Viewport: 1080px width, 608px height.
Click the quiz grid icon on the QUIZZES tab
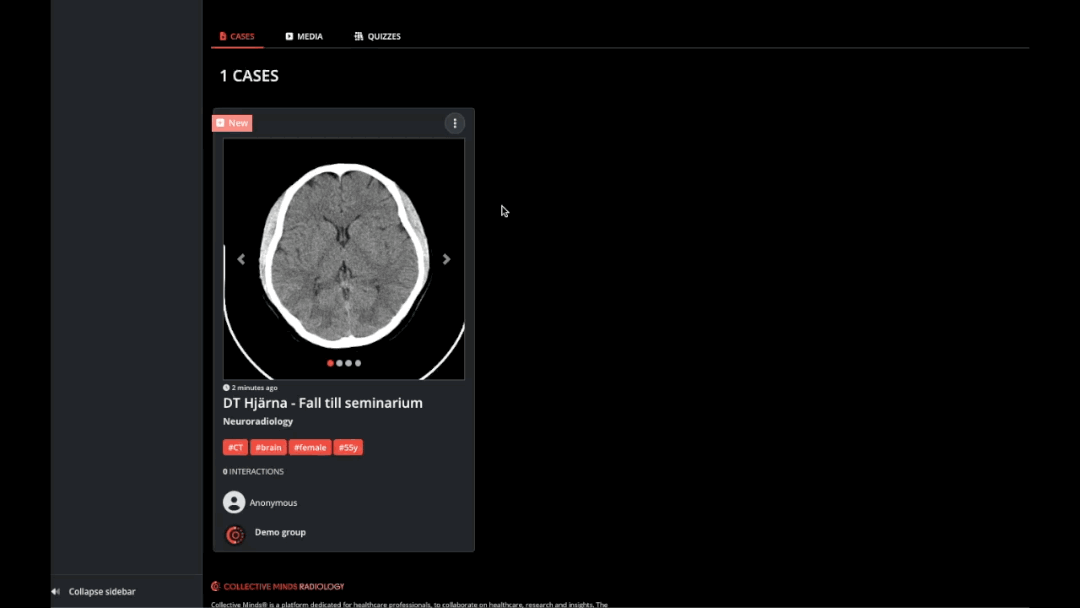tap(358, 36)
